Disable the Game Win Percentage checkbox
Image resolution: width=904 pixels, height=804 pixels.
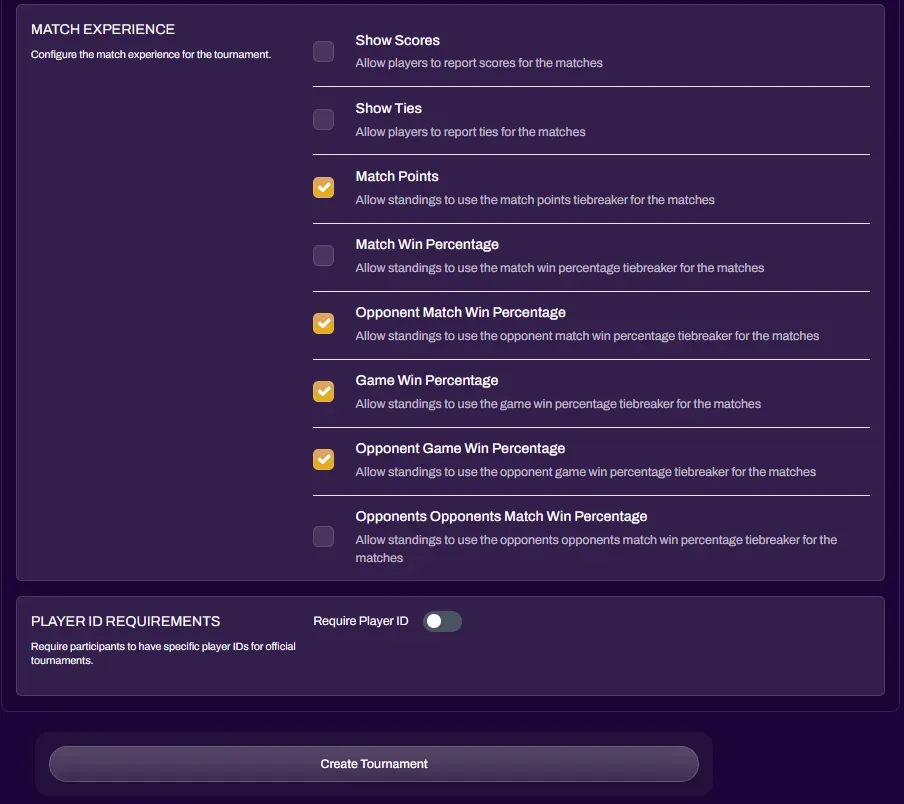[x=323, y=392]
